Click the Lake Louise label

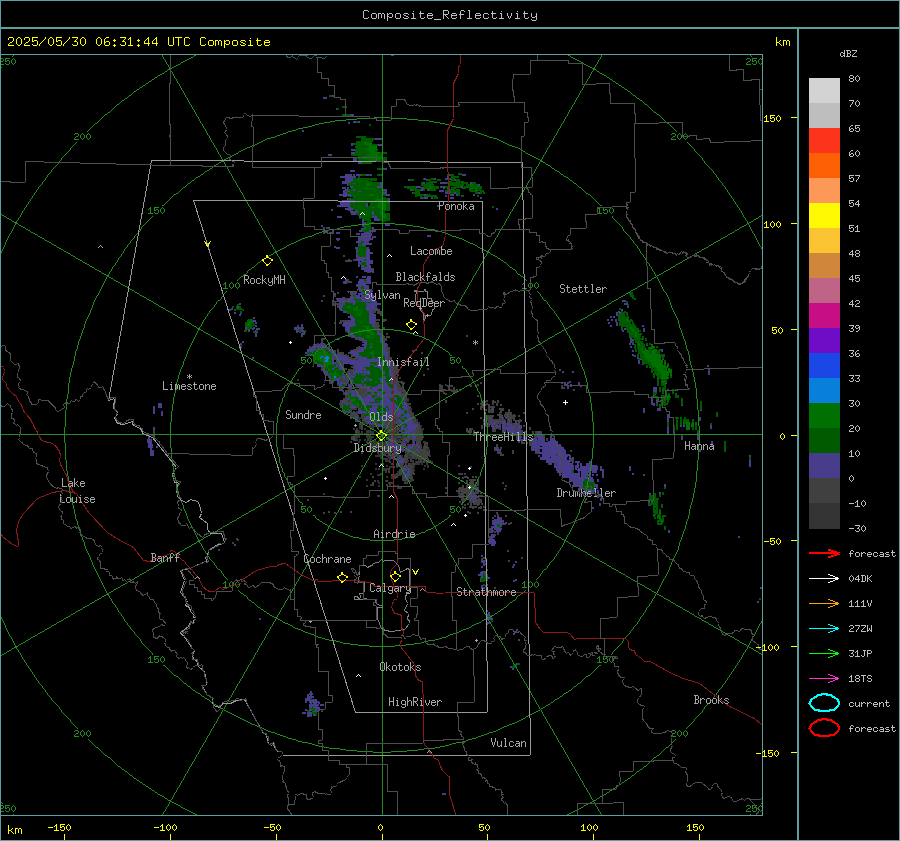point(77,491)
